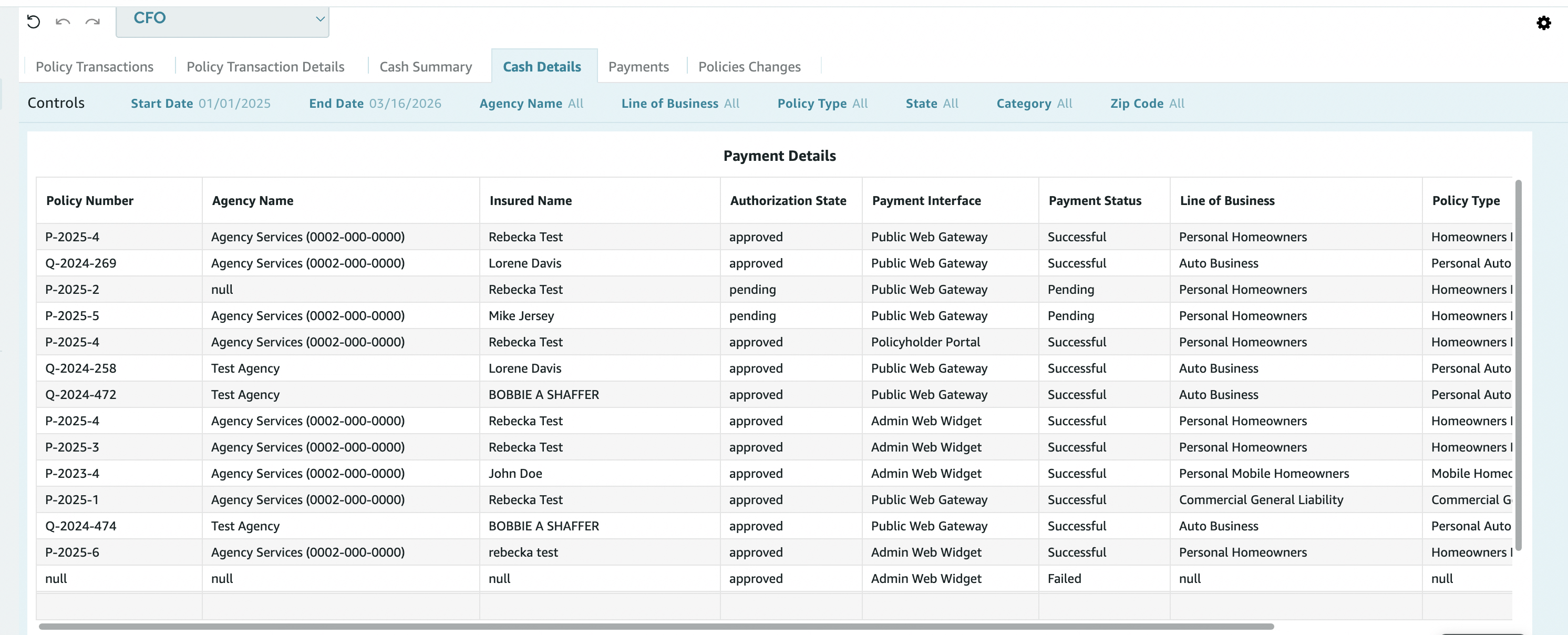Open the Start Date control
The width and height of the screenshot is (1568, 635).
pos(200,104)
